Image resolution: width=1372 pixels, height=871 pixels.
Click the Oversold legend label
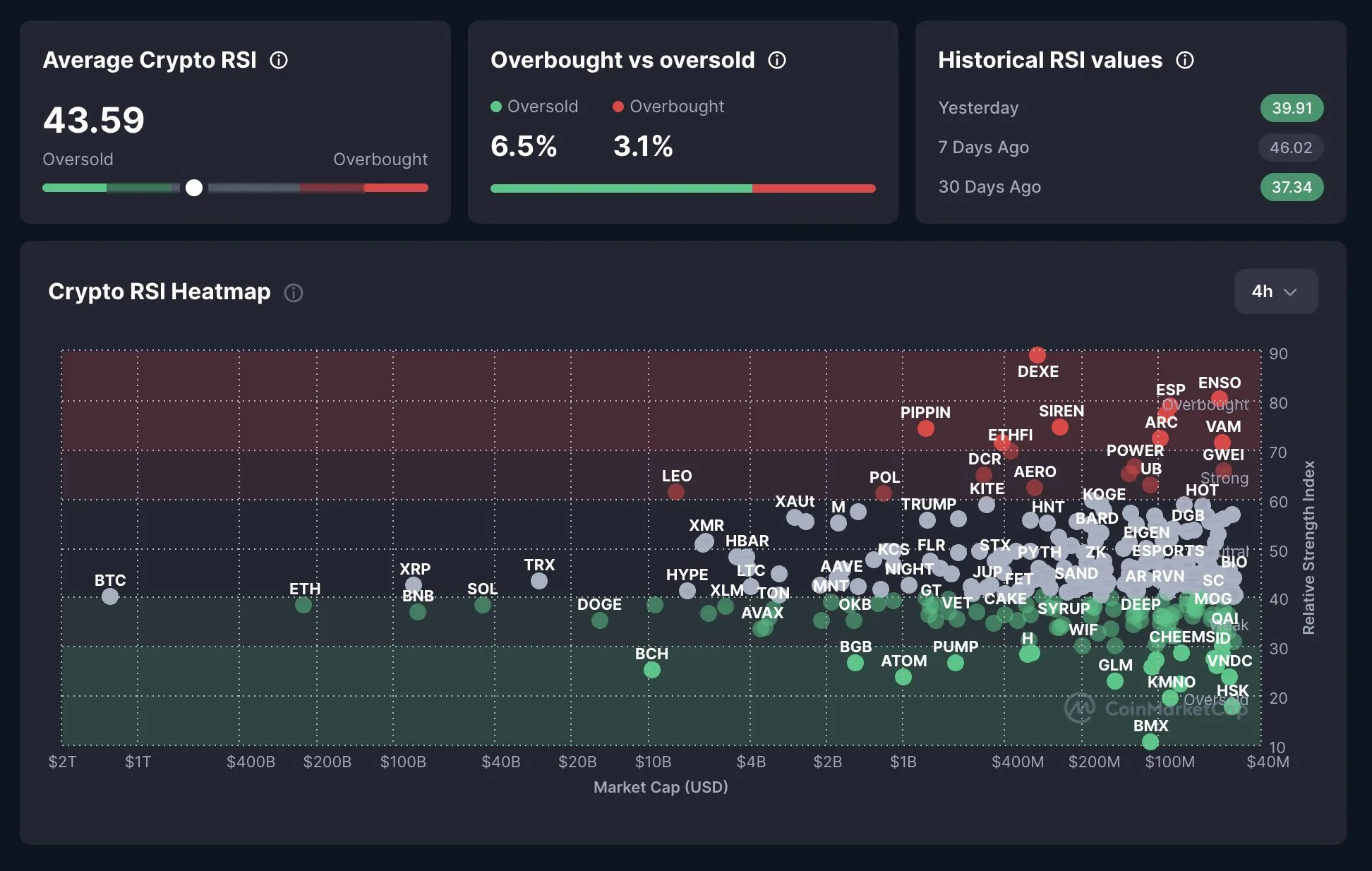coord(534,107)
